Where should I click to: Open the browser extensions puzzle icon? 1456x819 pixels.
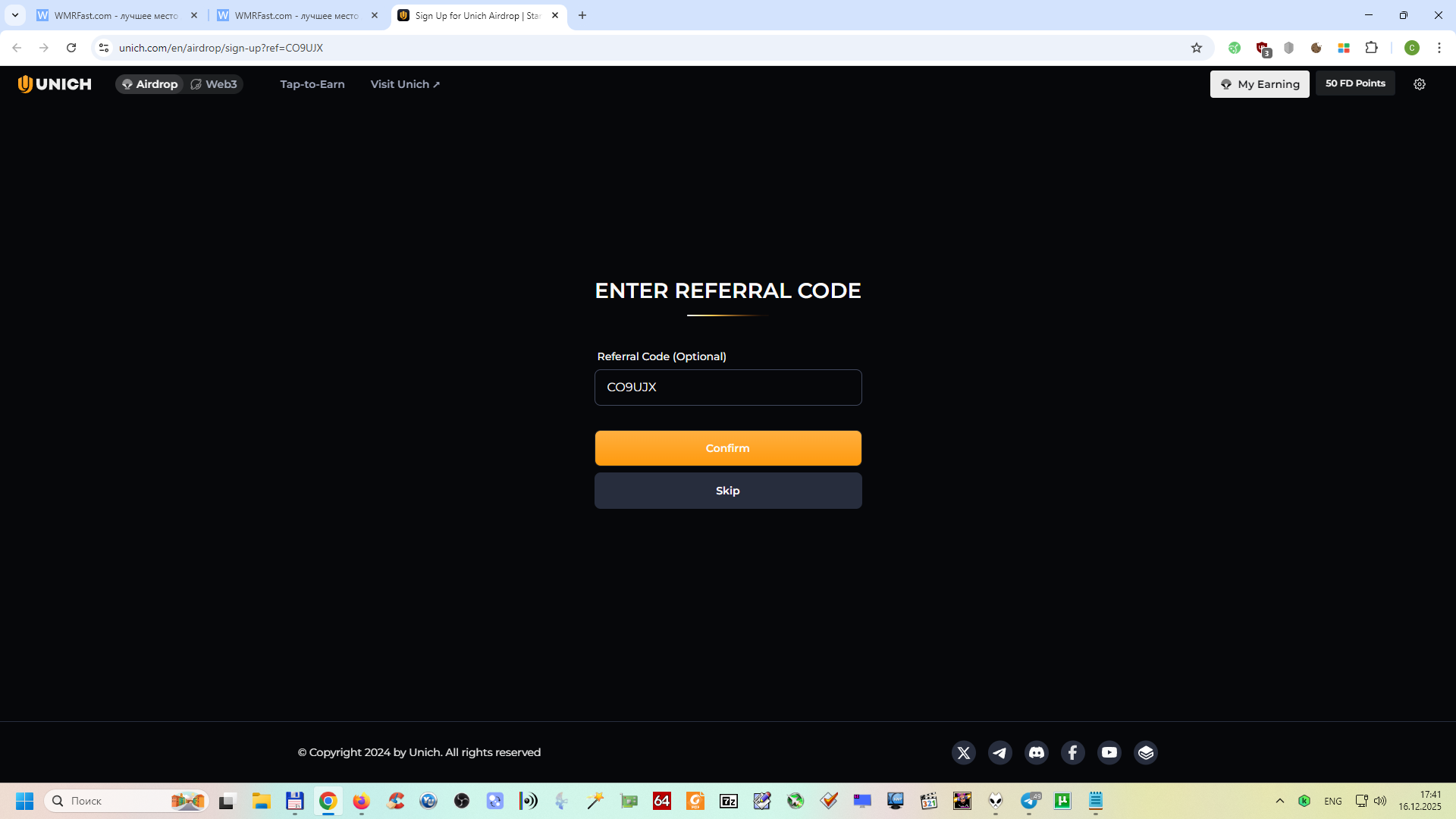(1371, 48)
